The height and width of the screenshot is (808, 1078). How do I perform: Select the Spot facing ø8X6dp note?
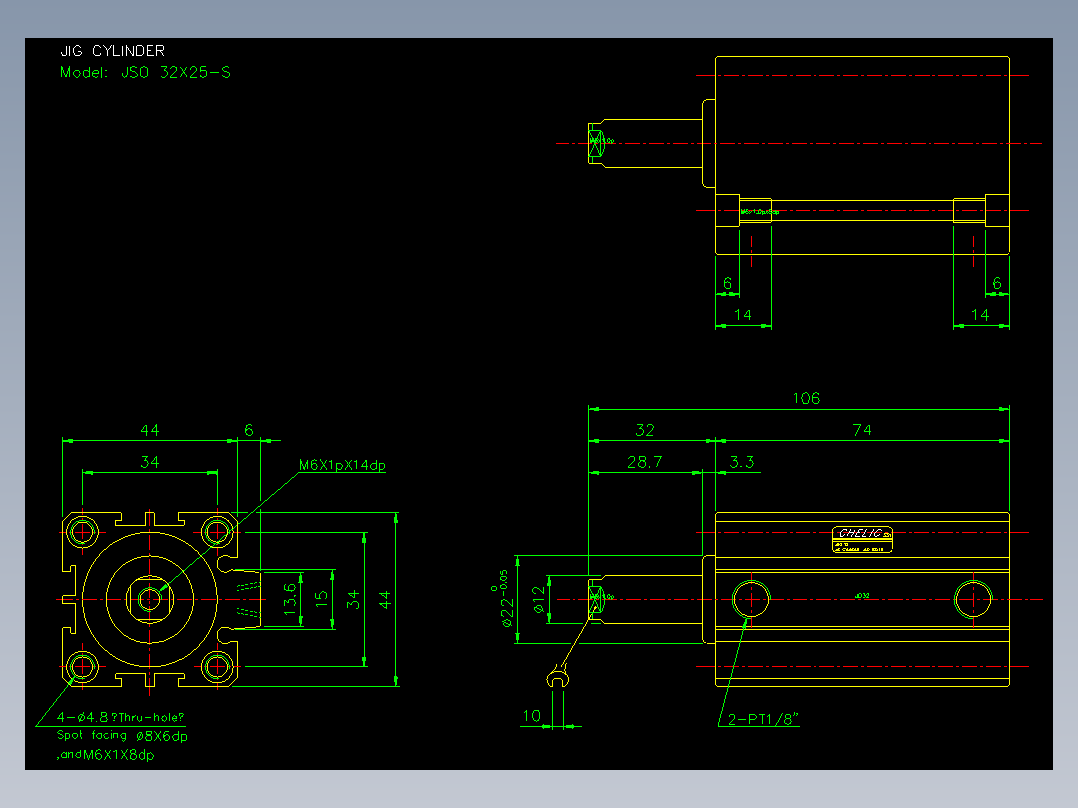click(122, 736)
